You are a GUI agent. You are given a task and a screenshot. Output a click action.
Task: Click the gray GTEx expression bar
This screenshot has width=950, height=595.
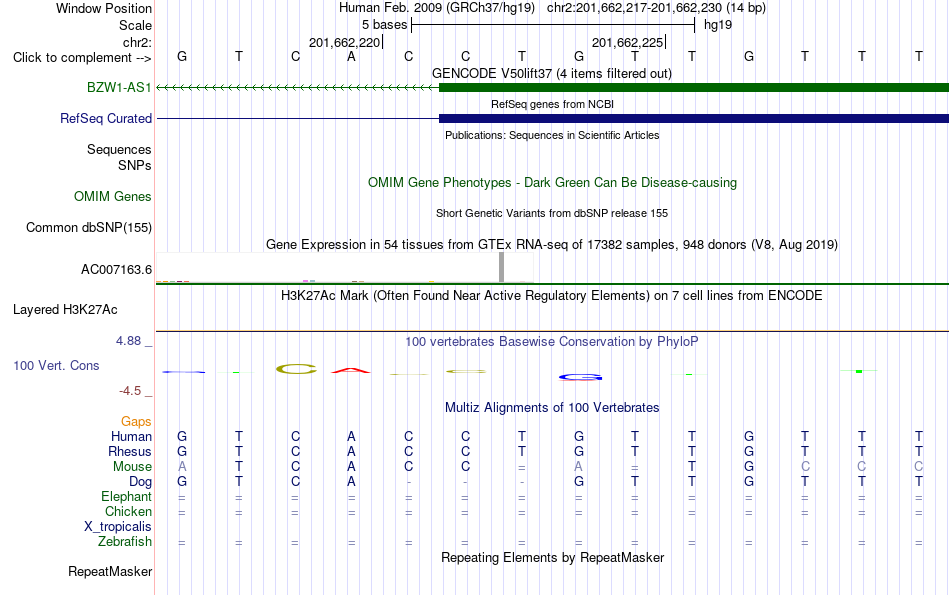[501, 267]
